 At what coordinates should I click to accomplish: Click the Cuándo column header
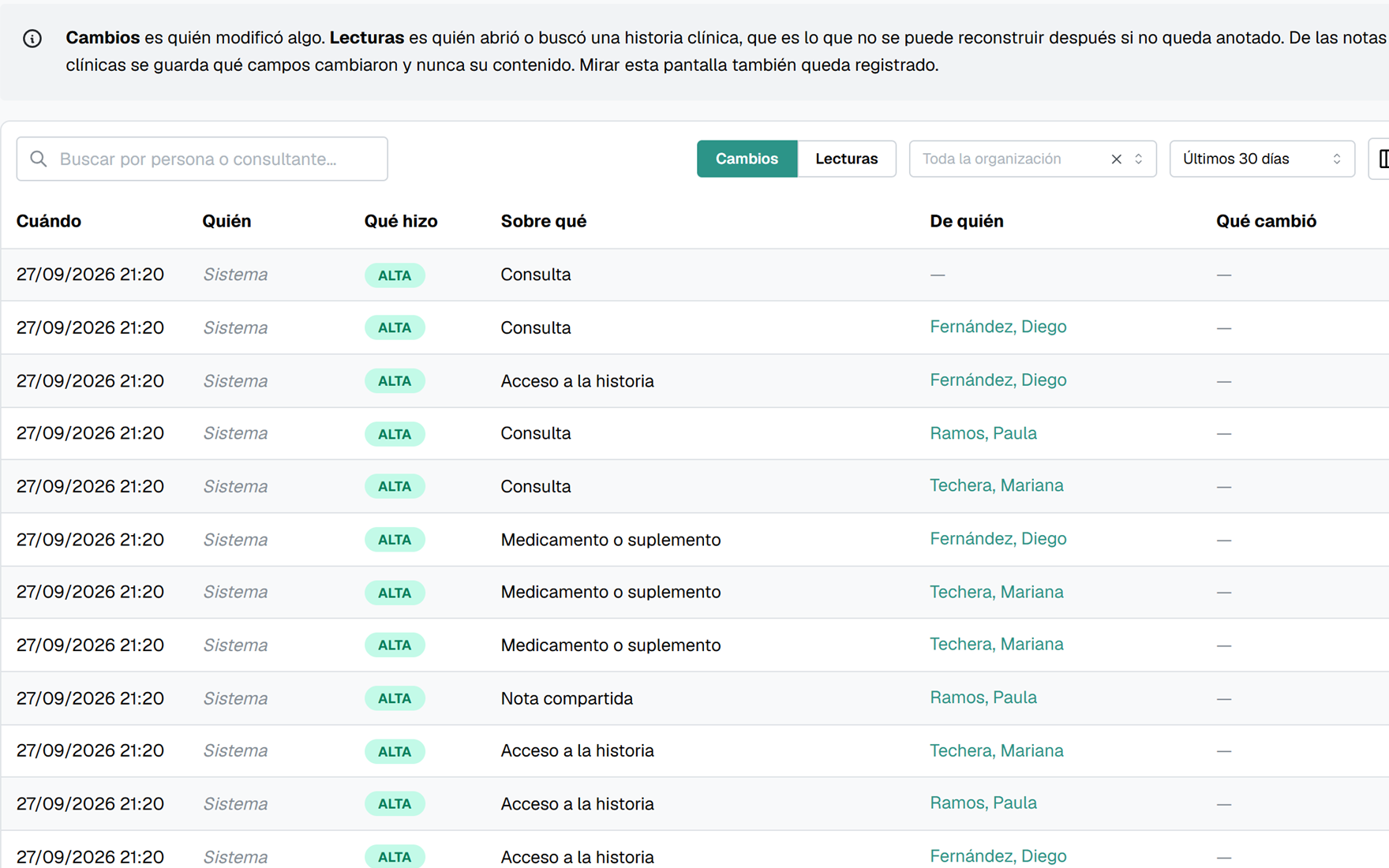point(49,221)
